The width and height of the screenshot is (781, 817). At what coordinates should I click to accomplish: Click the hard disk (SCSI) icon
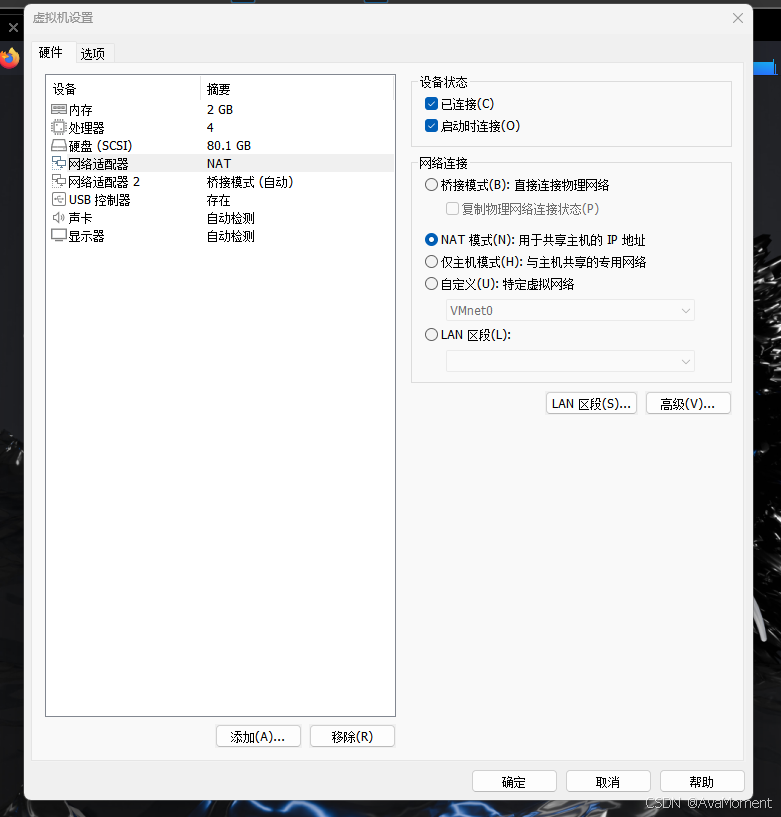click(59, 145)
